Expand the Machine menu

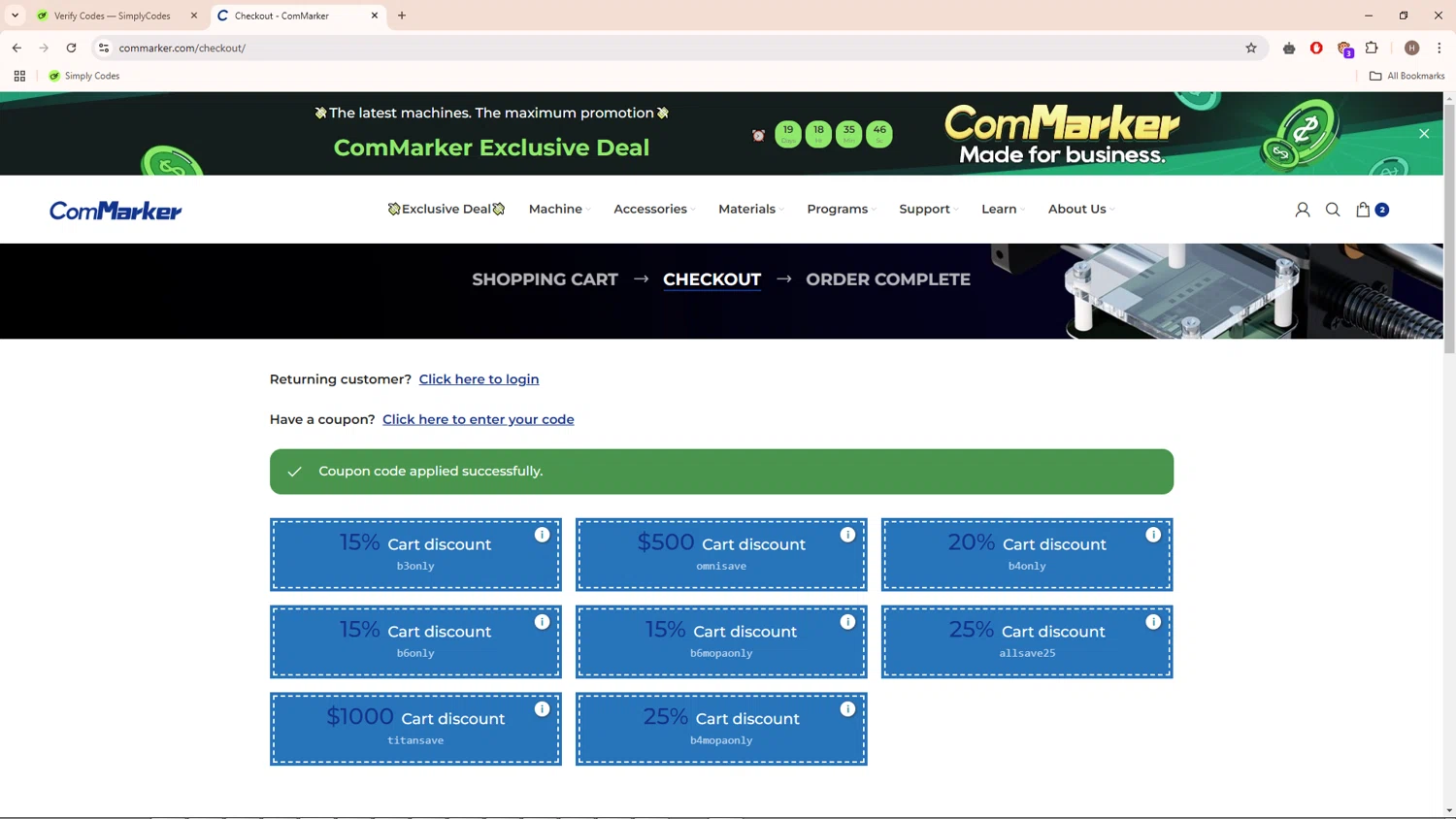tap(559, 209)
